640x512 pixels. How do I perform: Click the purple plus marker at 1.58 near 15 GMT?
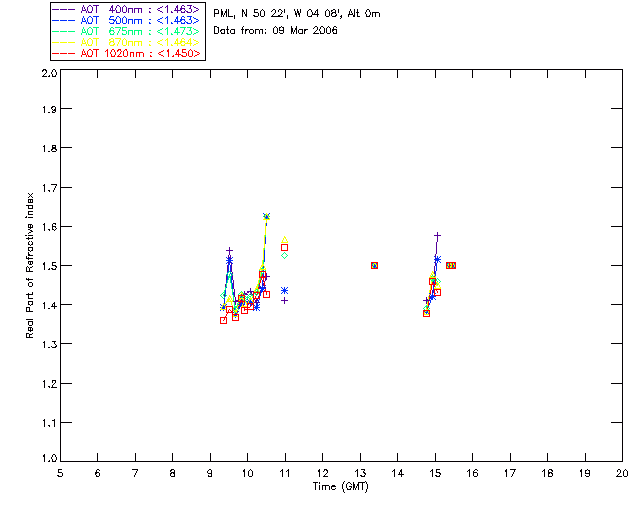click(437, 236)
